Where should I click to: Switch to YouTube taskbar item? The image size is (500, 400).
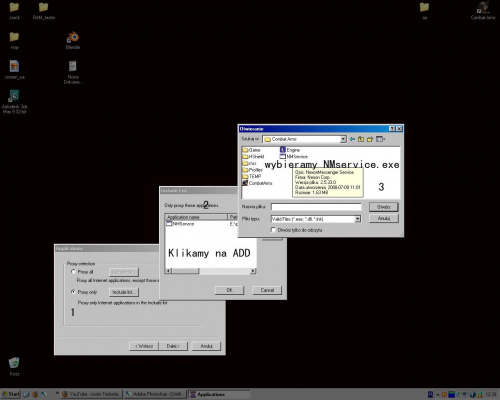pyautogui.click(x=92, y=394)
